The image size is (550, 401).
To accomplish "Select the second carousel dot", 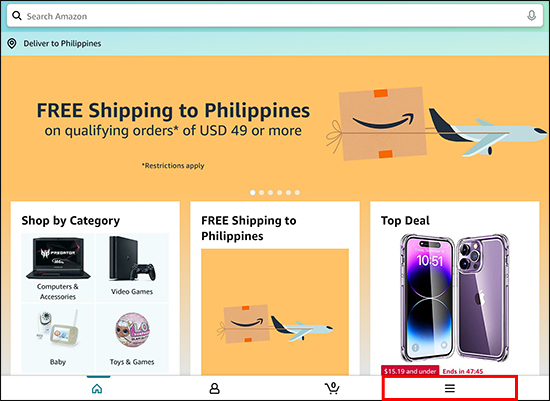I will tap(261, 192).
